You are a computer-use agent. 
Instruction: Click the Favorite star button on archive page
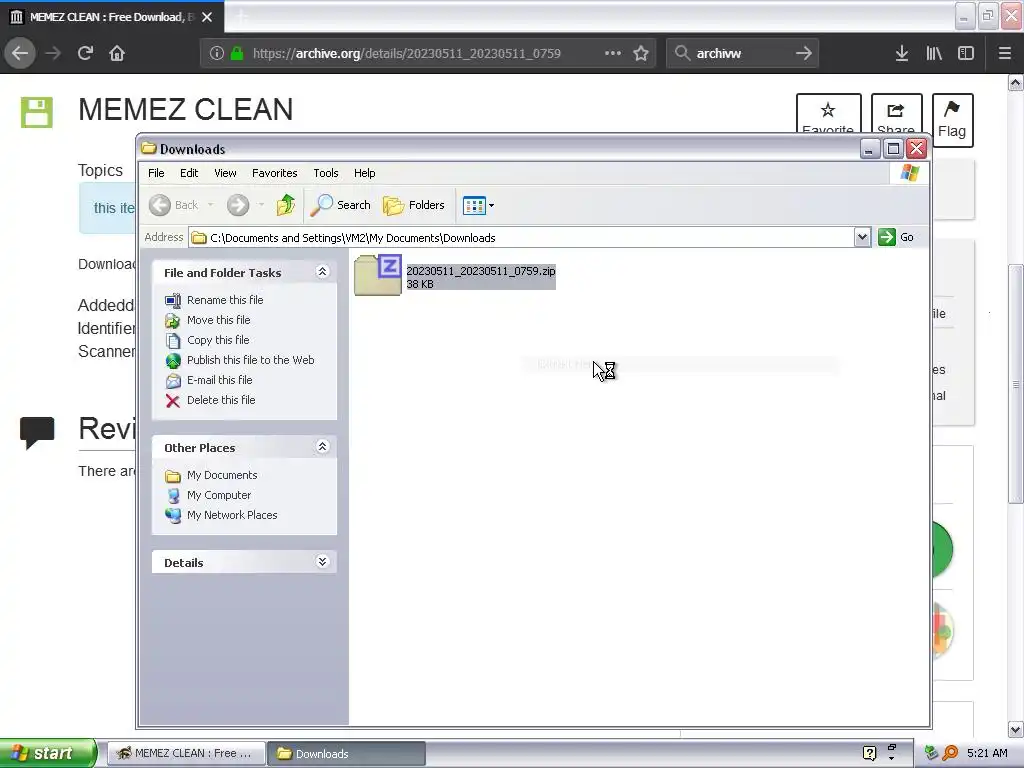[x=828, y=114]
